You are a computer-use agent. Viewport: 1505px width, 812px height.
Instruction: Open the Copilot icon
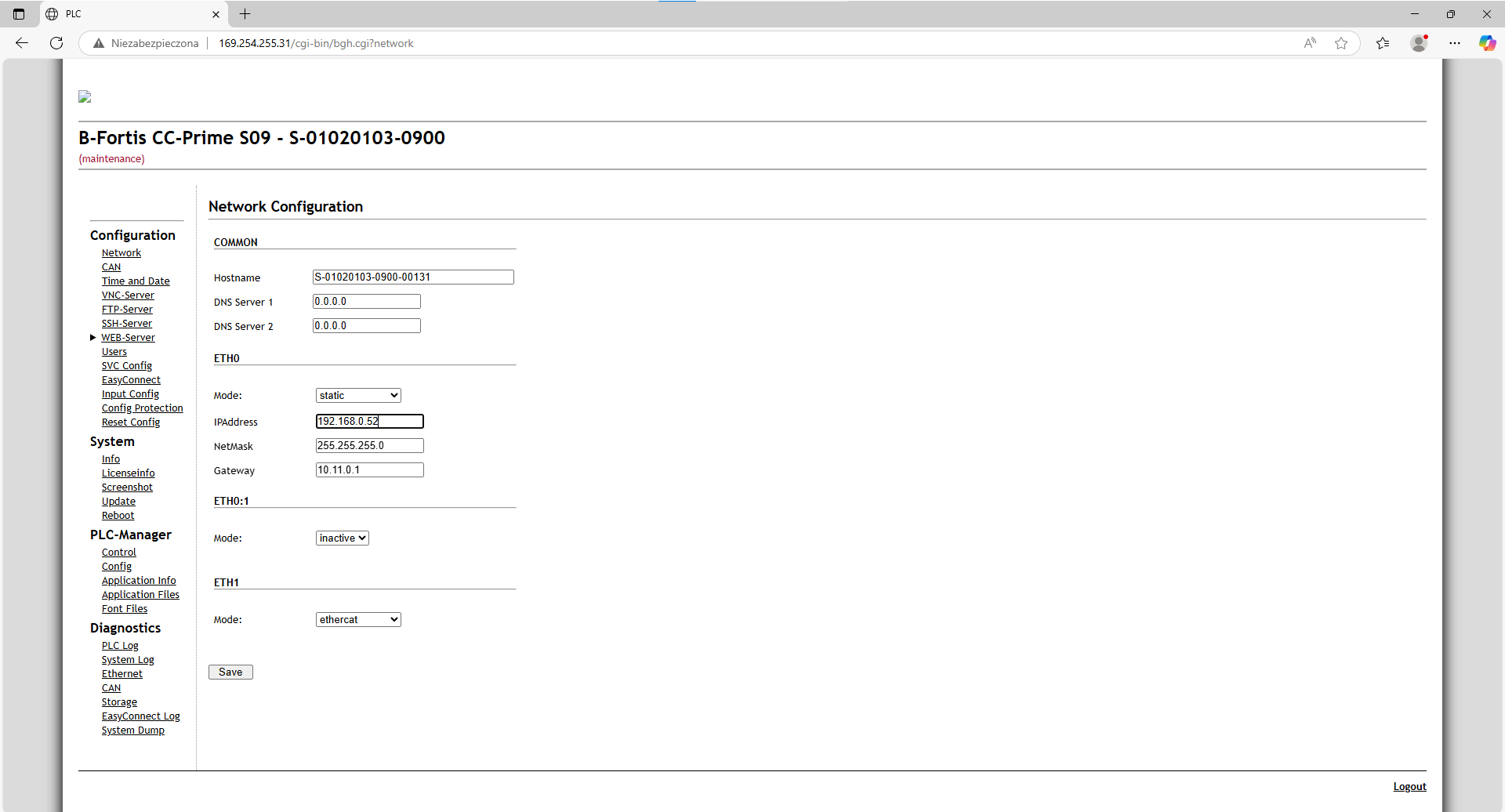coord(1487,43)
